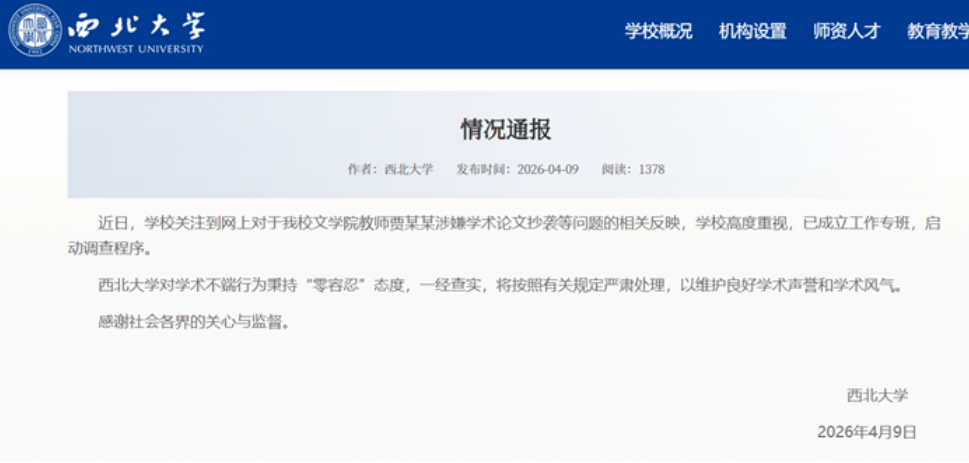Click the 情况通报 article title

(505, 130)
